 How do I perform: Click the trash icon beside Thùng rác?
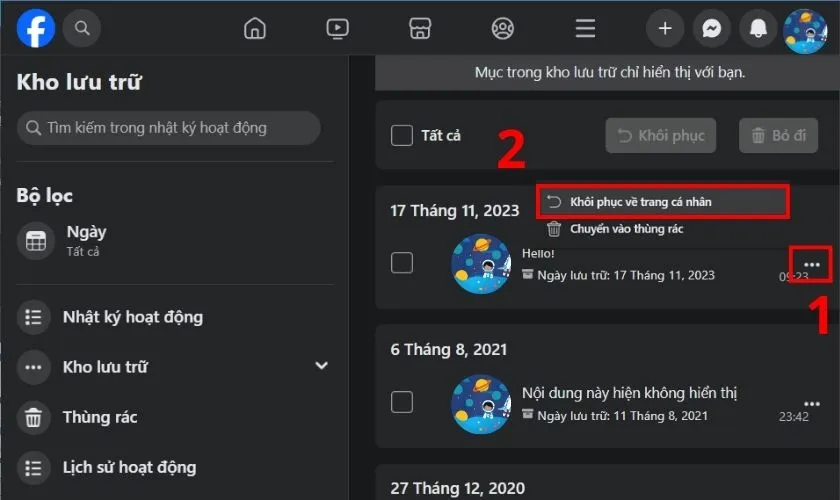coord(33,417)
